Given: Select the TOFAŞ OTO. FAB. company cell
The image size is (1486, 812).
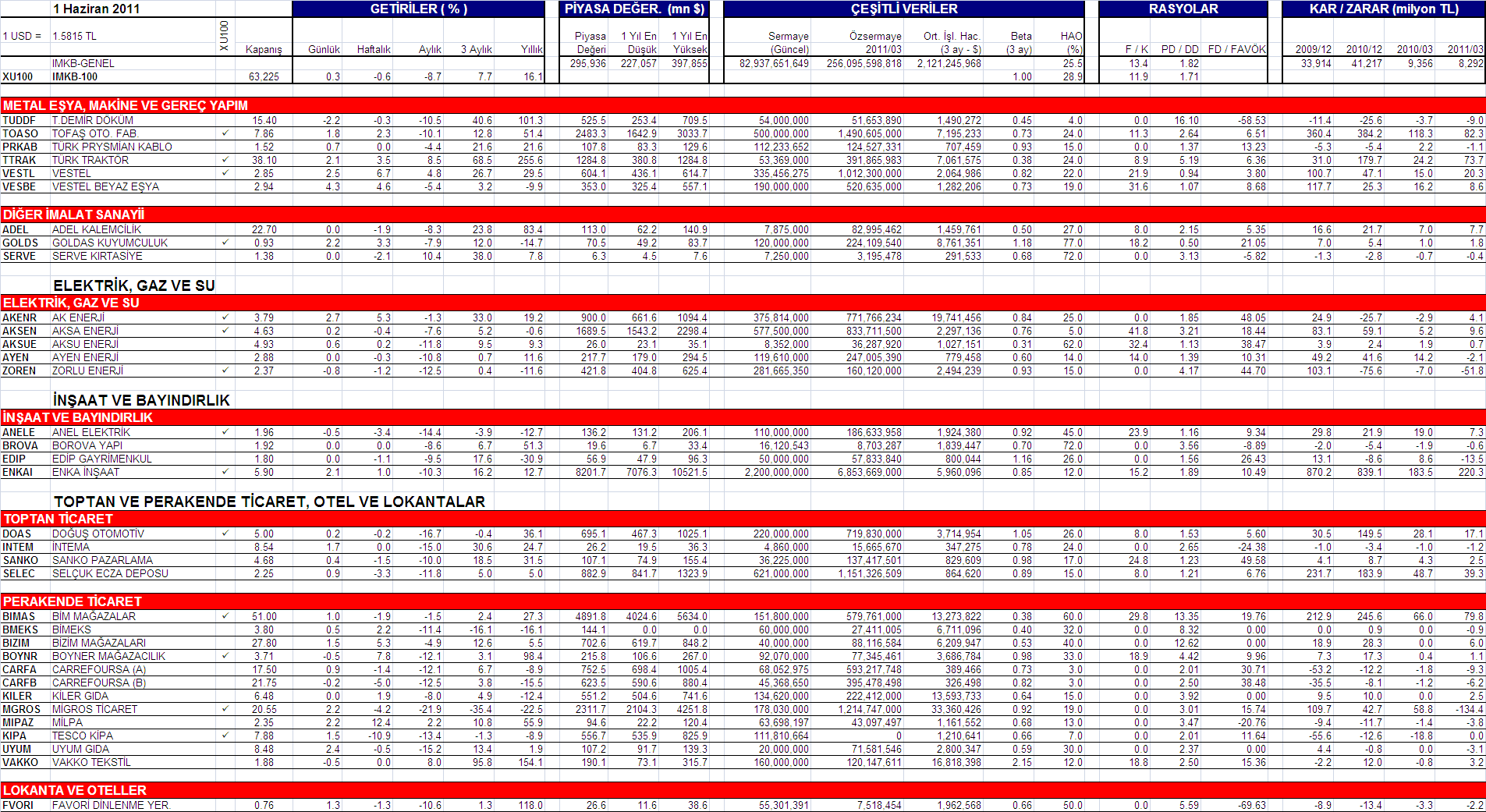Looking at the screenshot, I should click(94, 133).
